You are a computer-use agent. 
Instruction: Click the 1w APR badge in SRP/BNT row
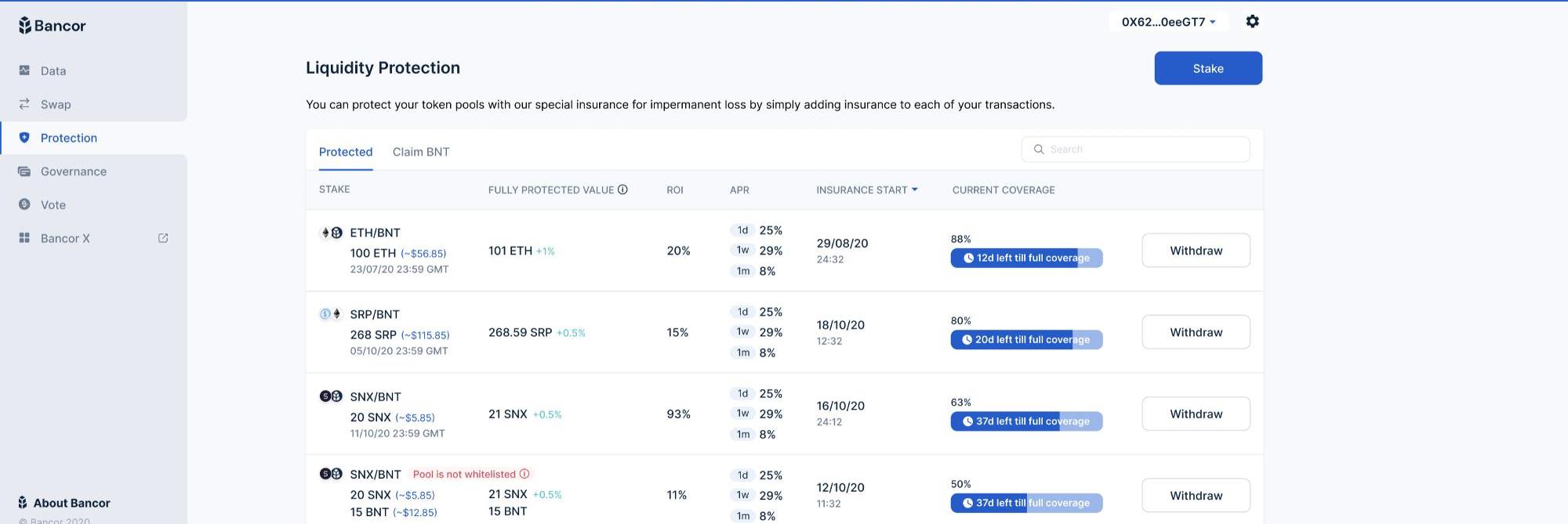point(742,331)
